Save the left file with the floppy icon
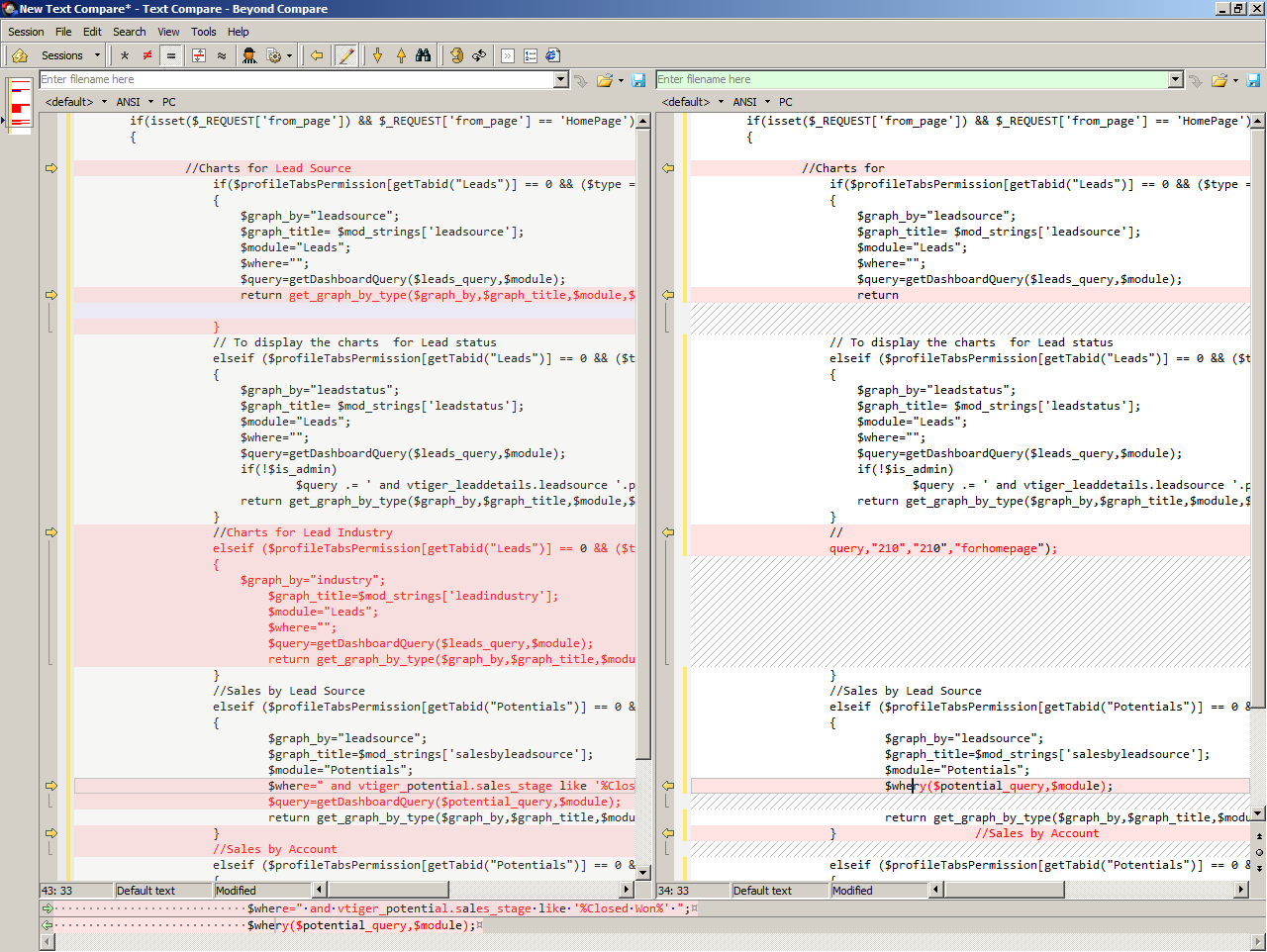This screenshot has width=1267, height=952. 638,80
